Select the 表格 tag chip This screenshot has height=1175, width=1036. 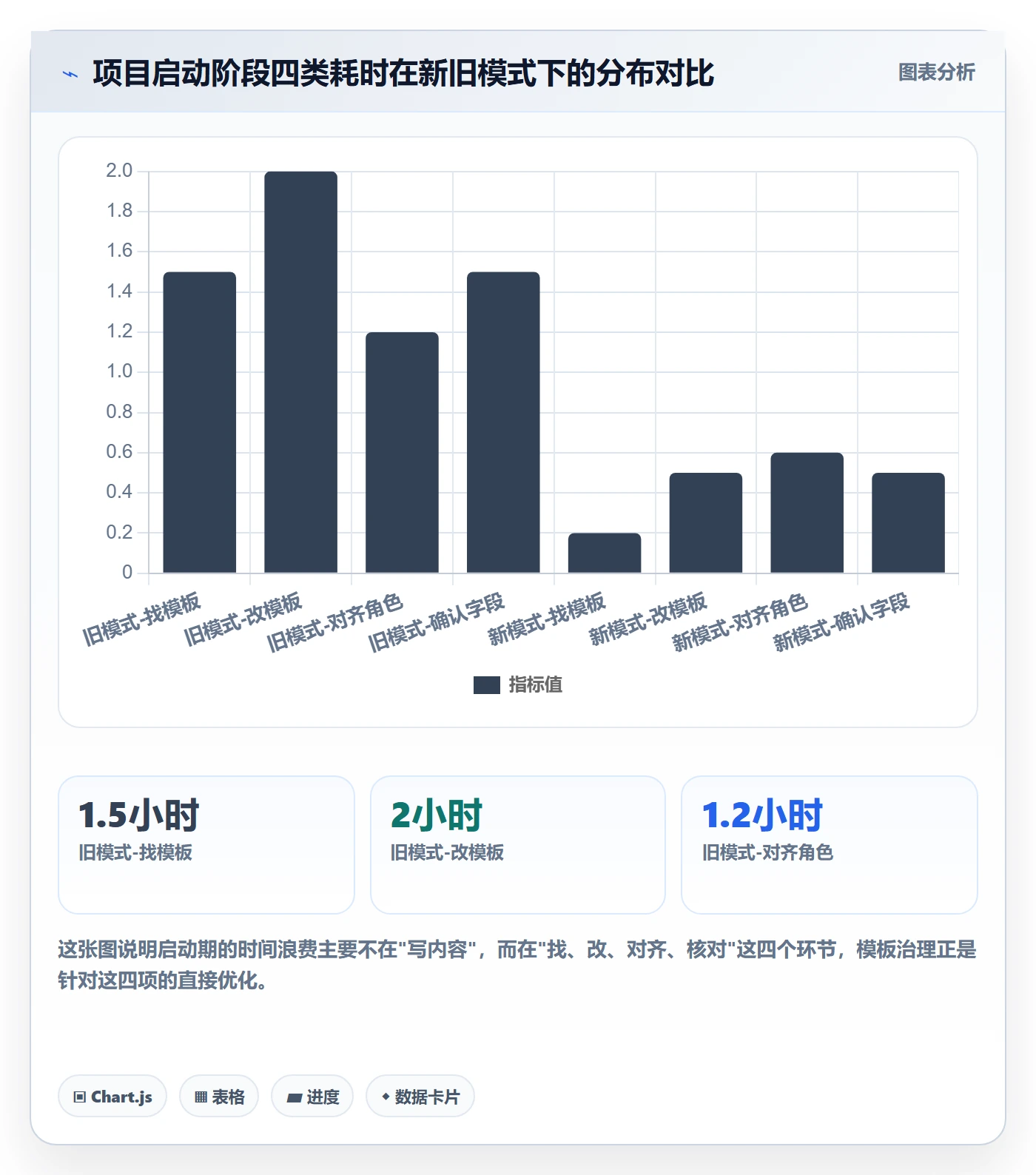coord(219,1097)
